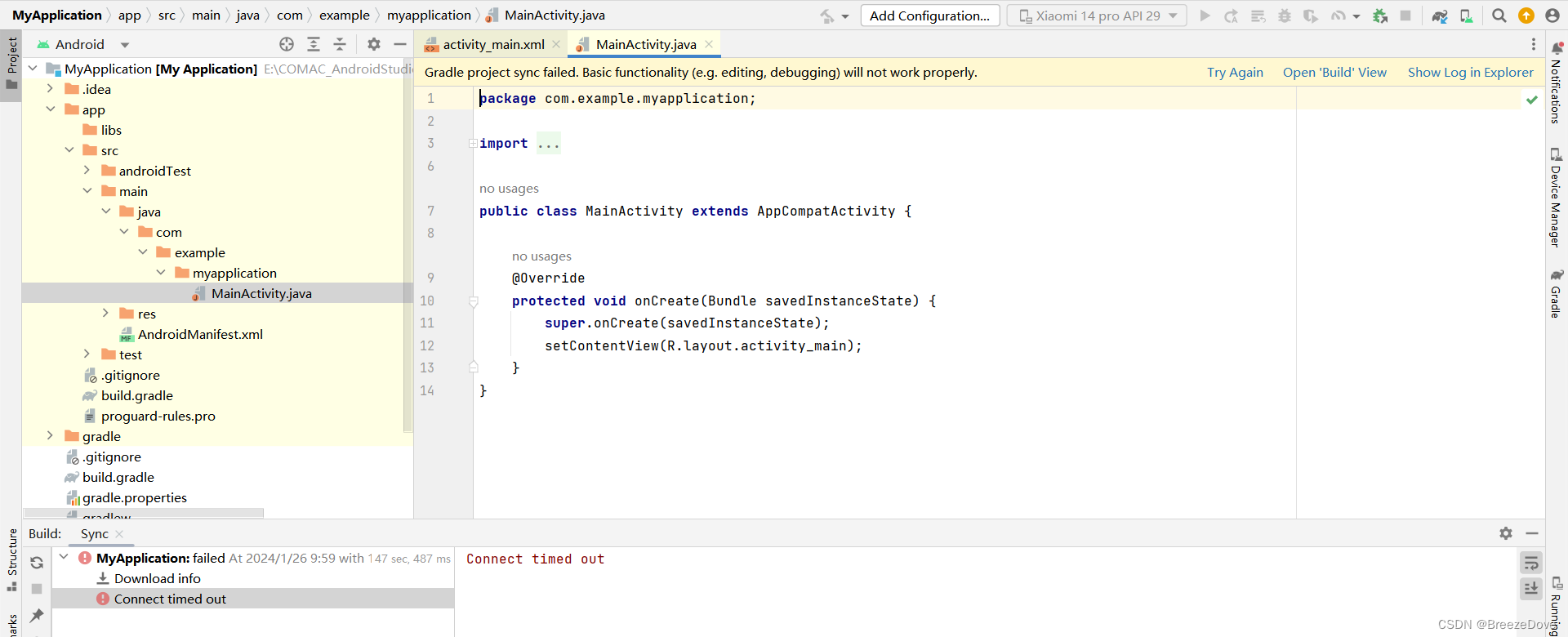This screenshot has width=1568, height=637.
Task: Toggle soft-wrap icon in build output
Action: 1531,563
